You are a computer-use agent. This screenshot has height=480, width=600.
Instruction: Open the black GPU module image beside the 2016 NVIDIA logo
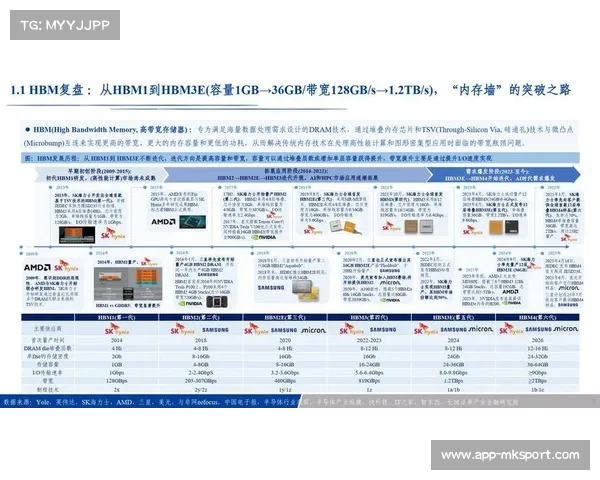point(217,302)
